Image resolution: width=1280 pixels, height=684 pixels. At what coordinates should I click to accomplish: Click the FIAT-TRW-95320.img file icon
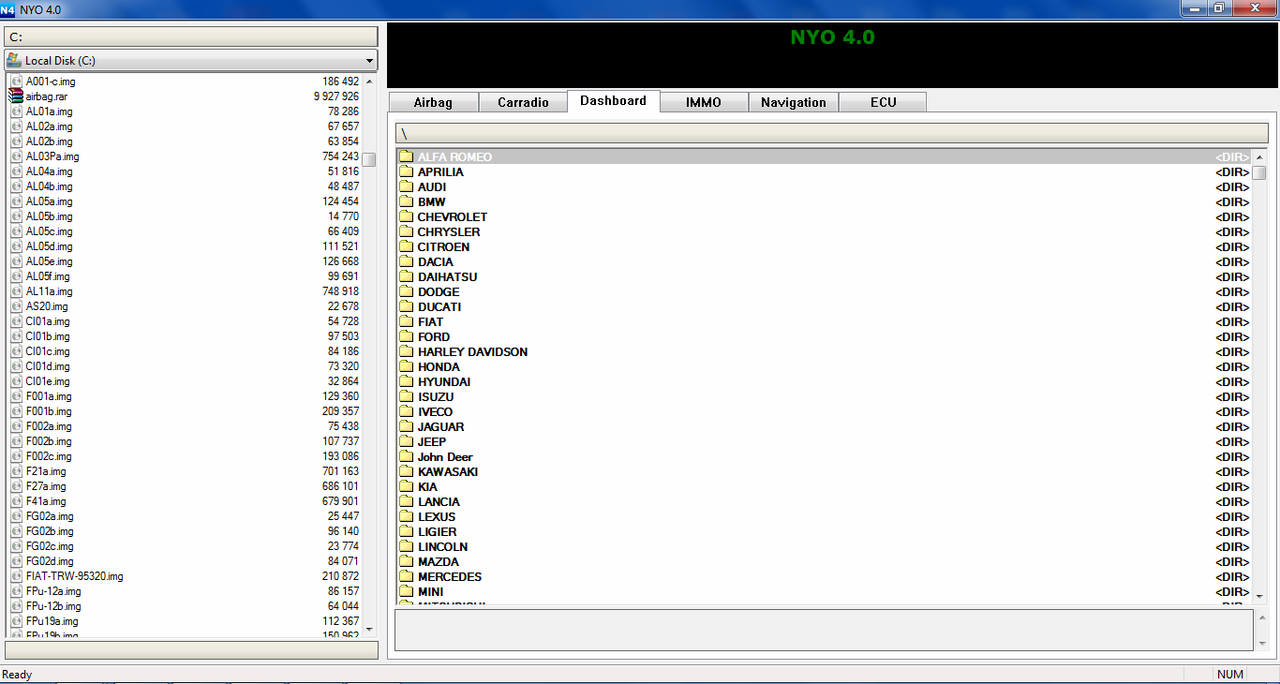[16, 576]
